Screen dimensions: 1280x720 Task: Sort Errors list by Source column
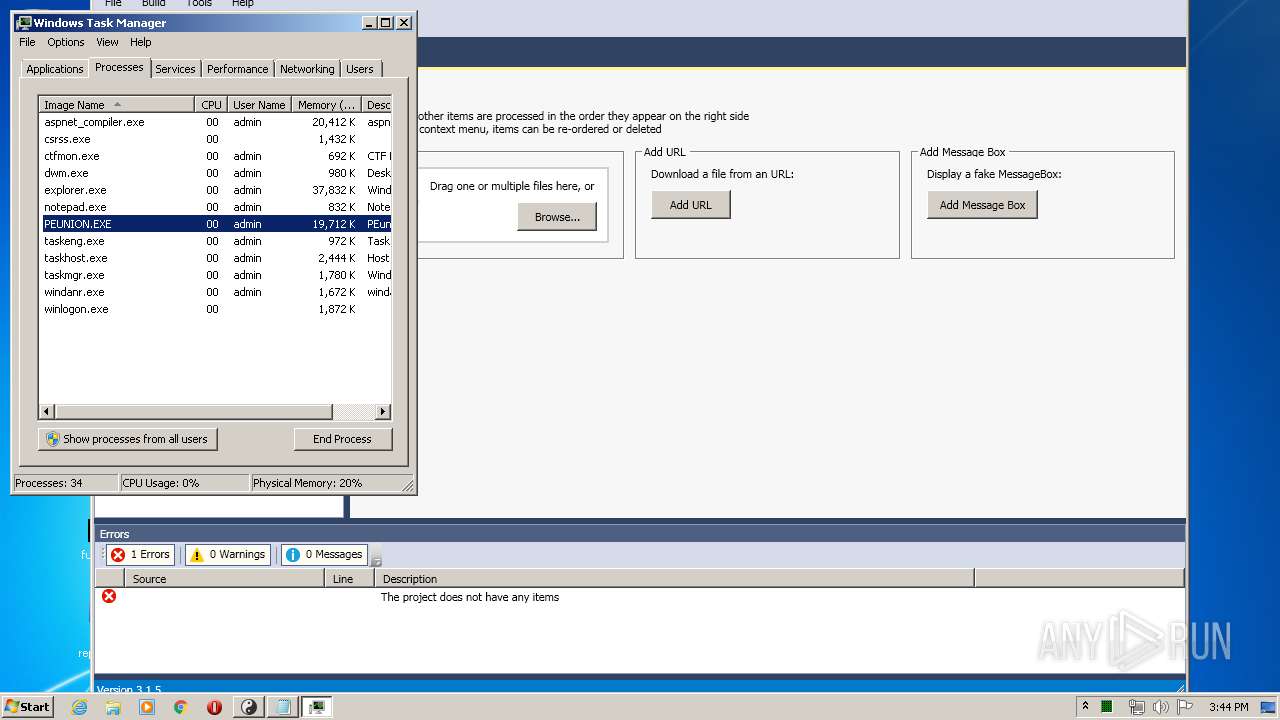224,579
